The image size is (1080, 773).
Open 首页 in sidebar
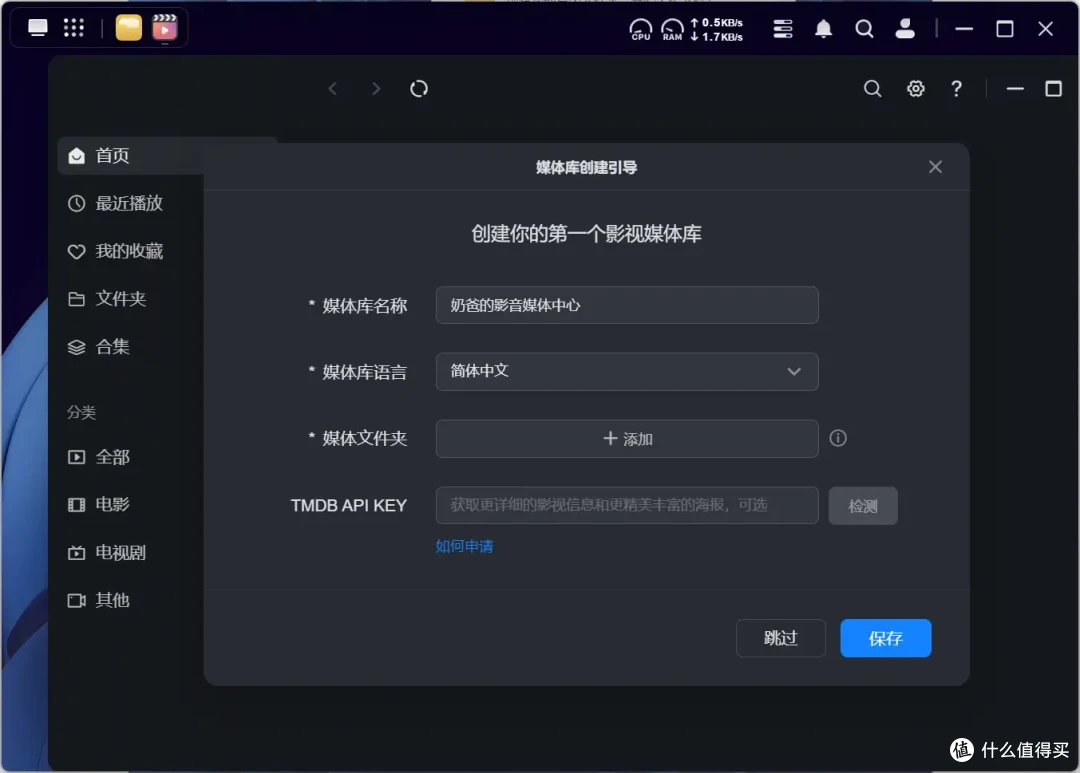tap(130, 156)
